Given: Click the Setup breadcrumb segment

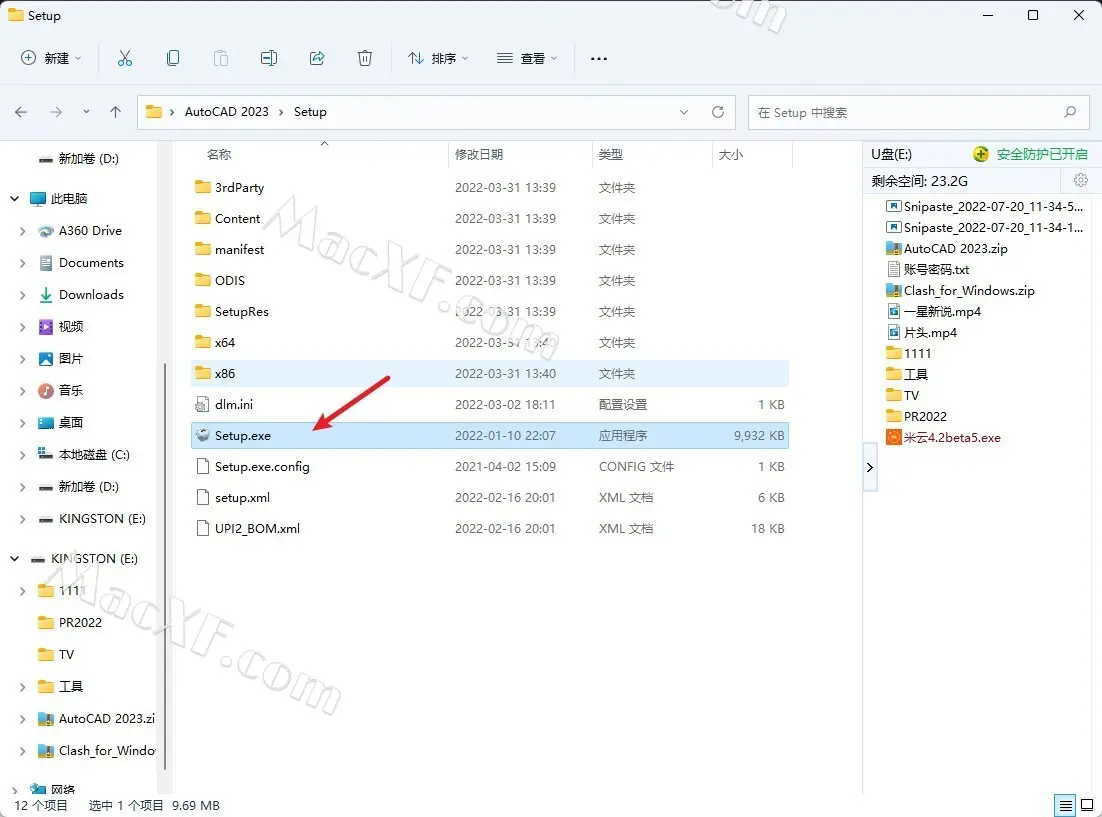Looking at the screenshot, I should pyautogui.click(x=310, y=112).
